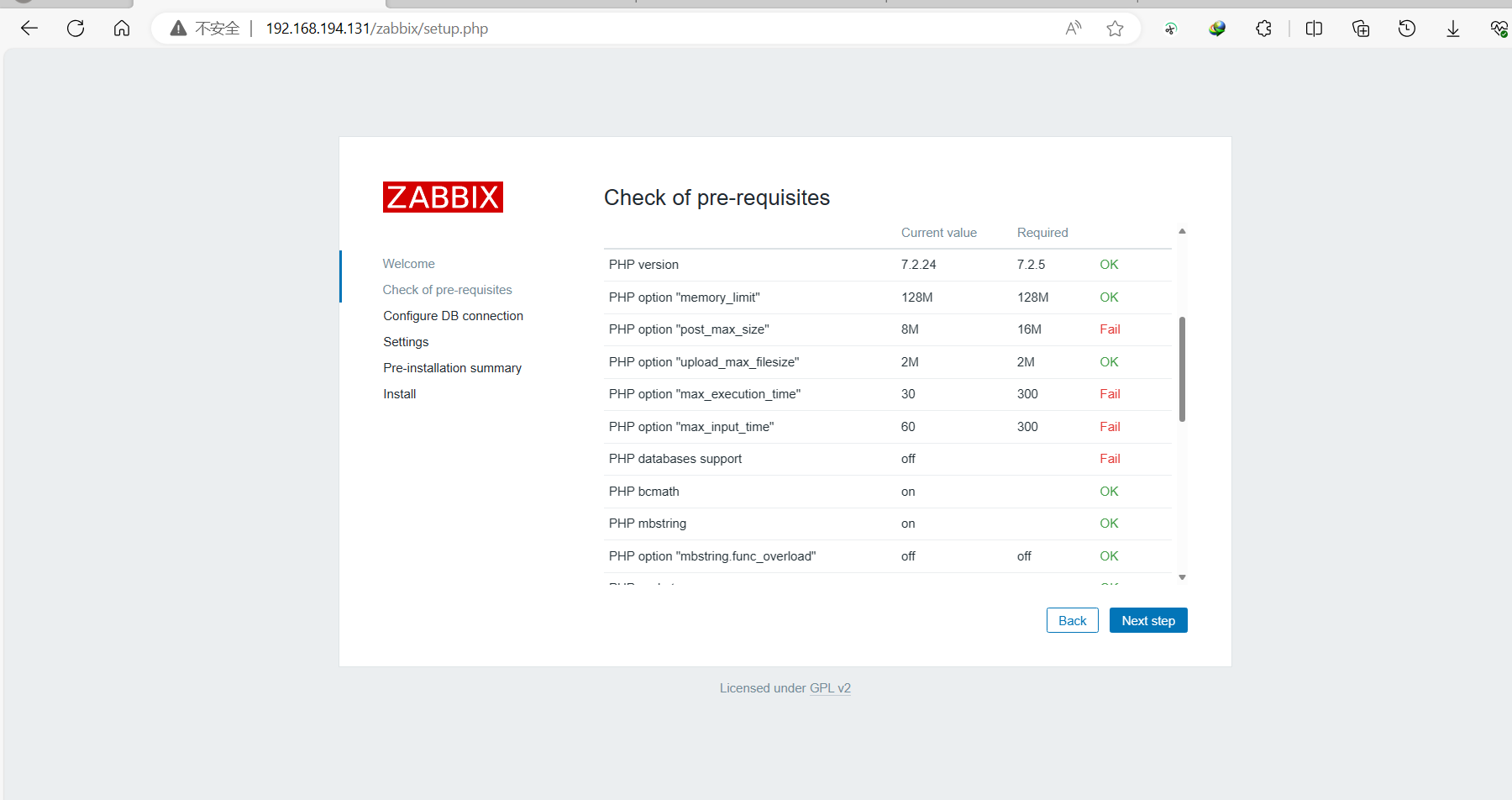The width and height of the screenshot is (1512, 800).
Task: Select the Welcome setup step
Action: tap(409, 264)
